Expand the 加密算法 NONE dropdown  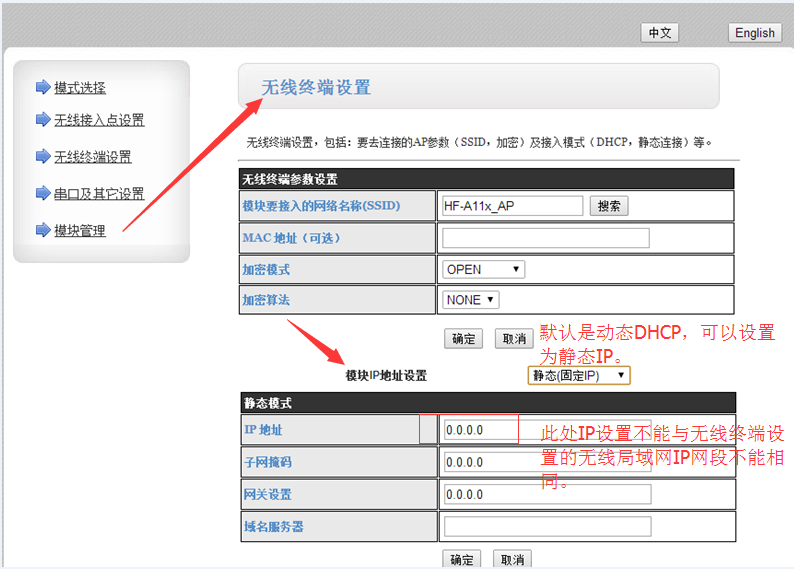(x=471, y=300)
